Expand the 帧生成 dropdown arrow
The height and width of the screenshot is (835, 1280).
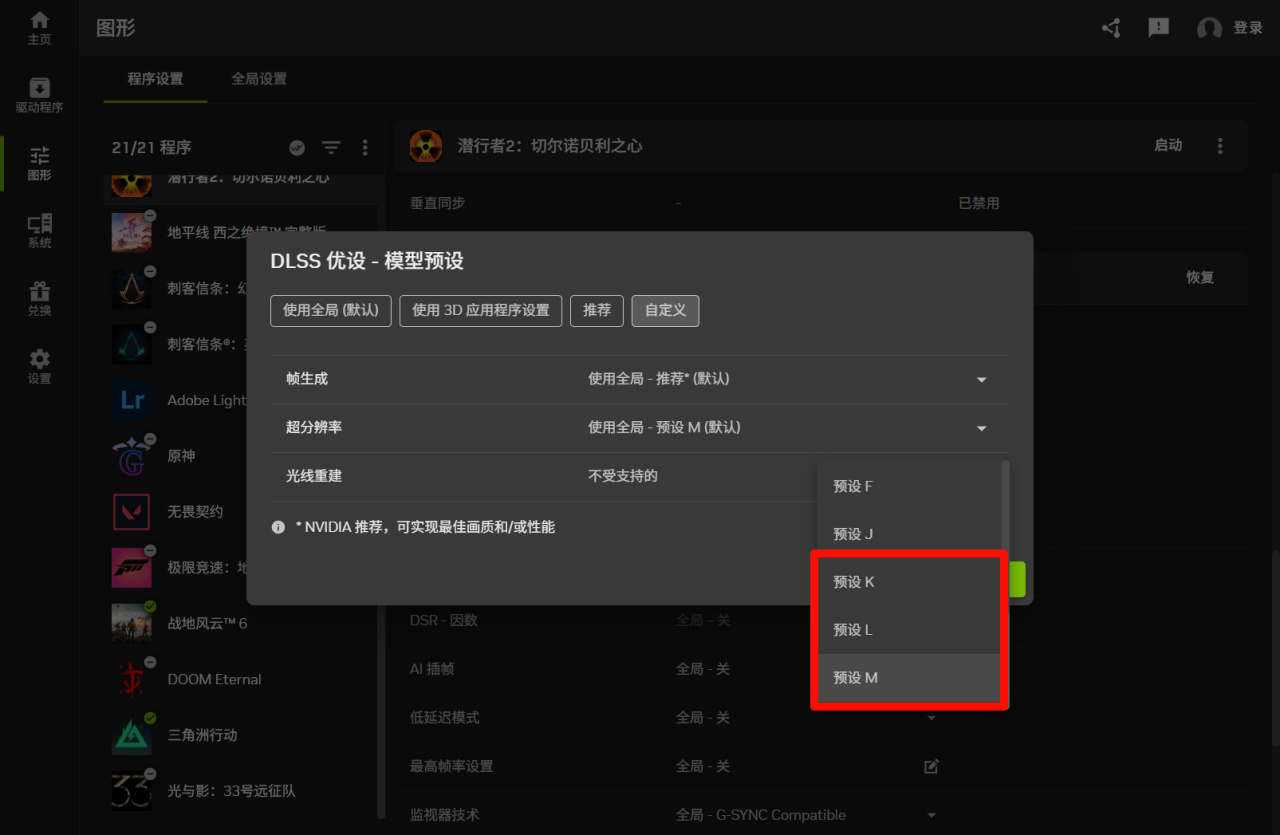(981, 380)
